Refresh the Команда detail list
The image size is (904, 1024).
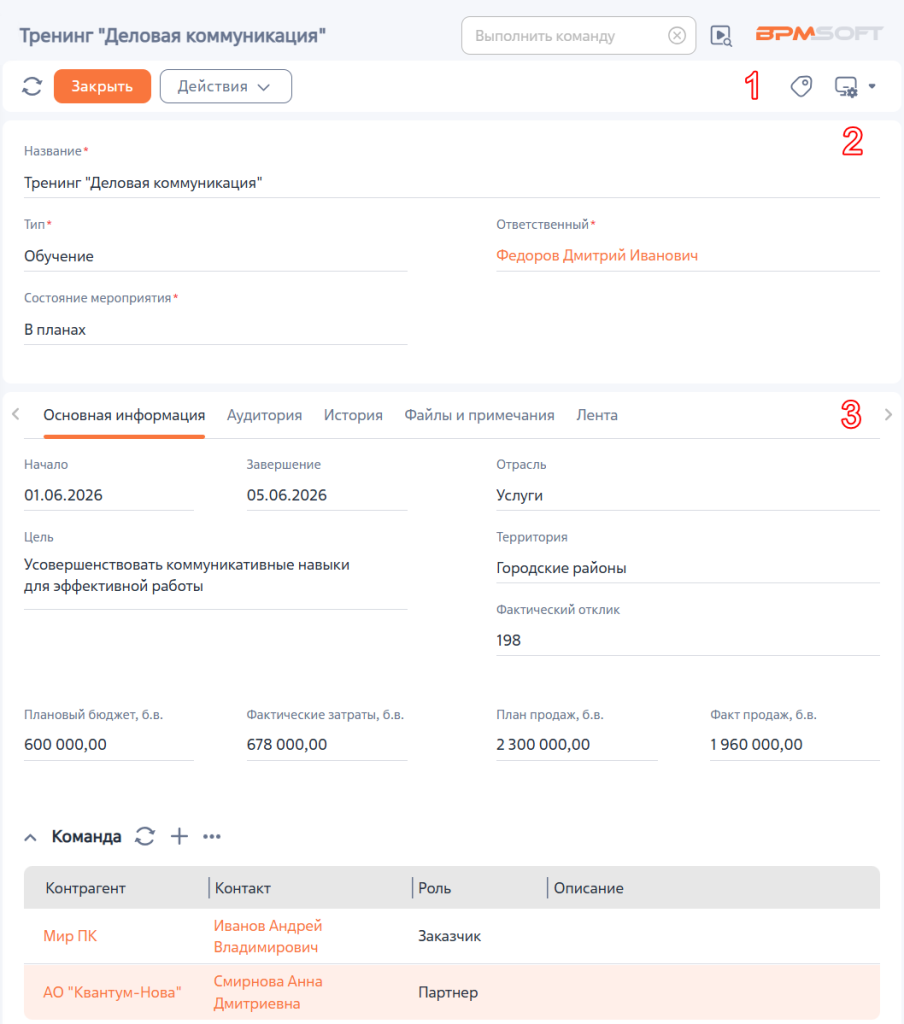(145, 836)
